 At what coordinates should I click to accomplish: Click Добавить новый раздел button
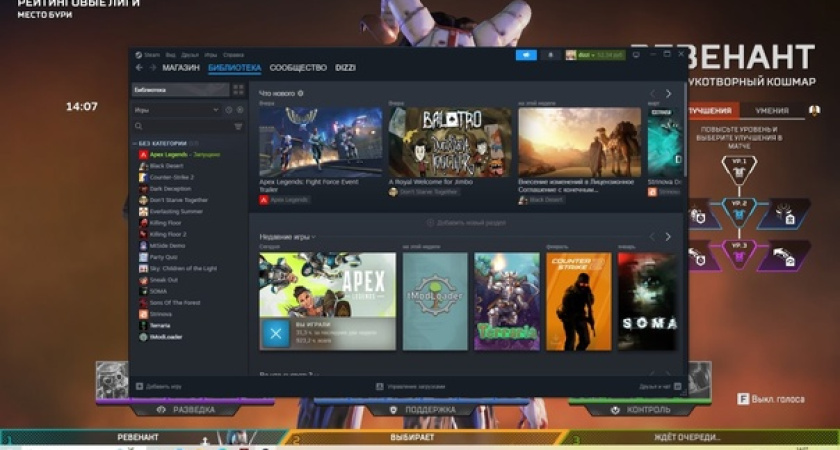click(x=466, y=222)
